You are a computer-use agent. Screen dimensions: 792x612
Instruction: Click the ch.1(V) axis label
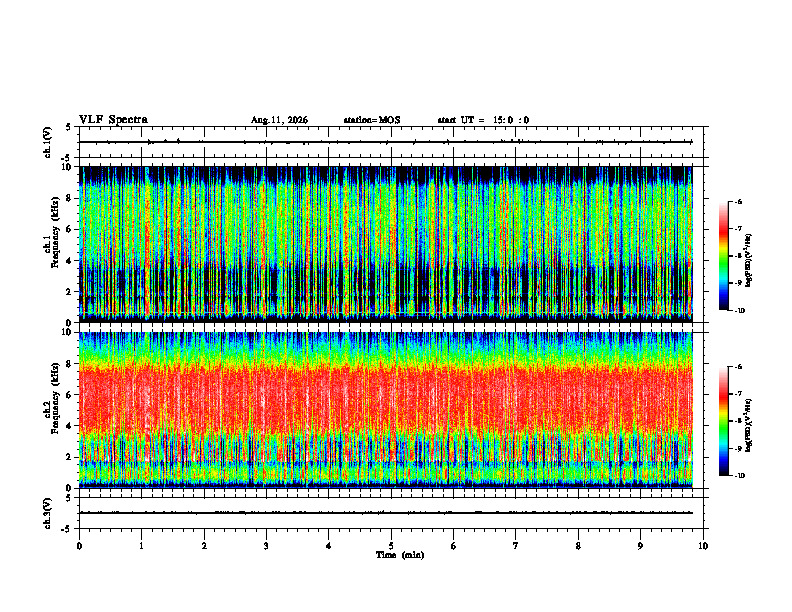(48, 142)
